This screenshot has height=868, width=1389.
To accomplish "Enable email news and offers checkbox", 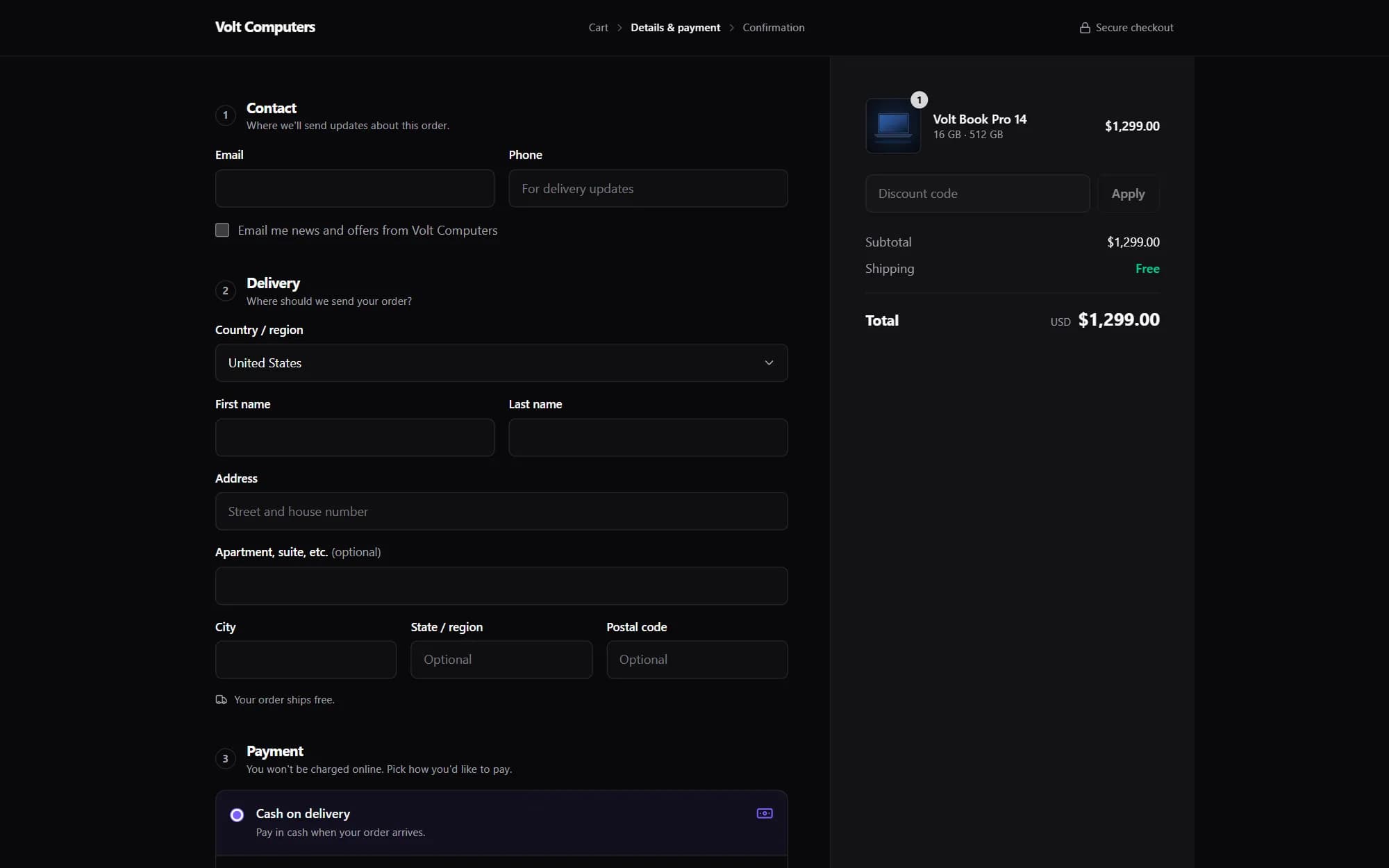I will 222,230.
